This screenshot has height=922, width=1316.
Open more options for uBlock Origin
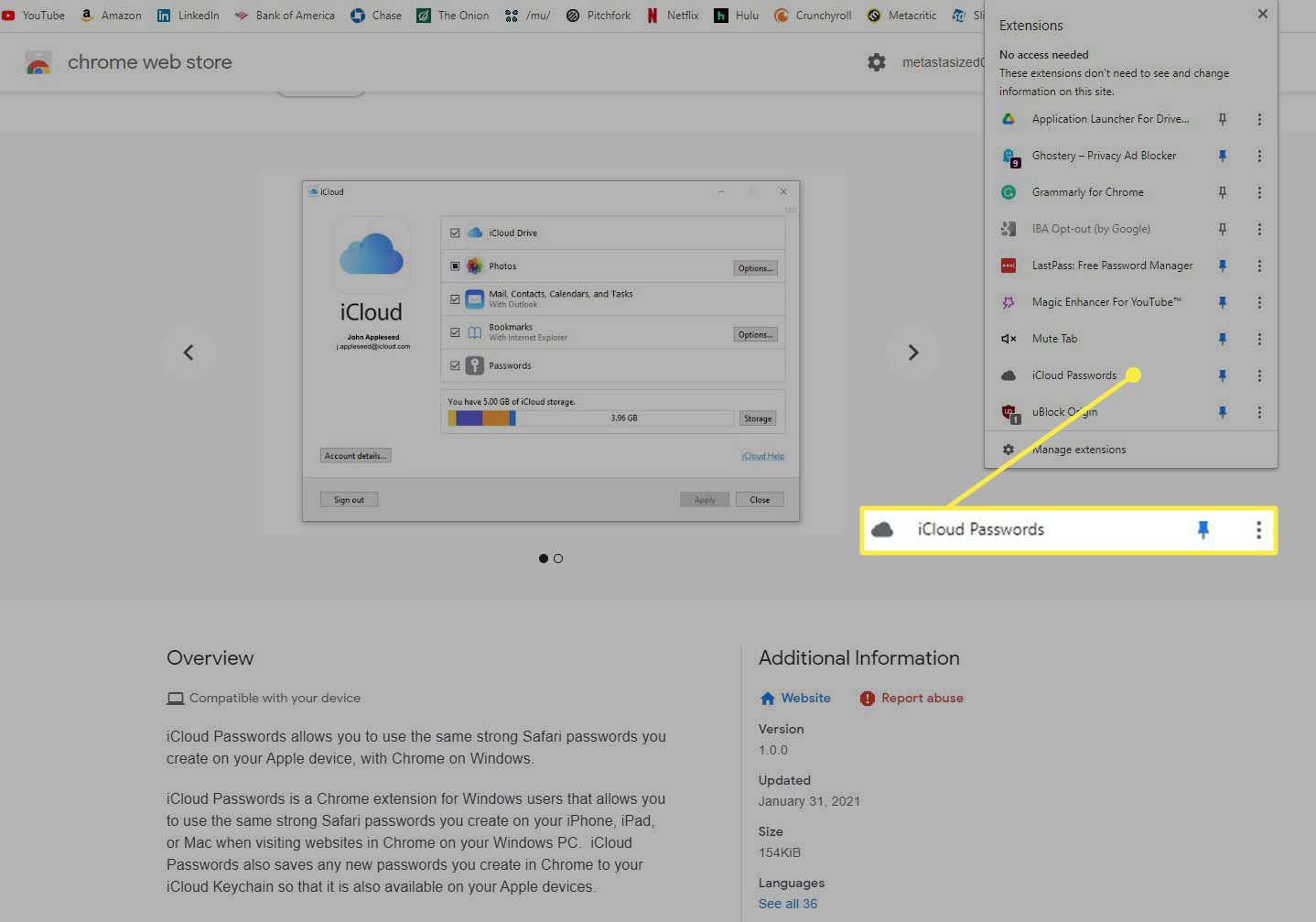pyautogui.click(x=1259, y=412)
